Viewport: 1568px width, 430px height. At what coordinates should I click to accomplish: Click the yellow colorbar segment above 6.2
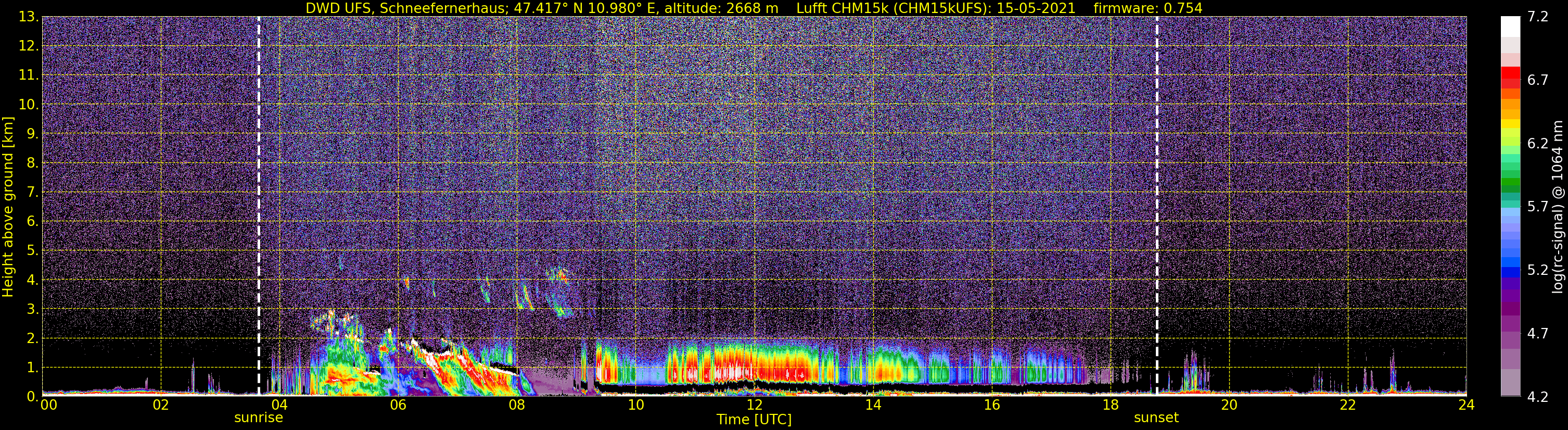click(1510, 124)
